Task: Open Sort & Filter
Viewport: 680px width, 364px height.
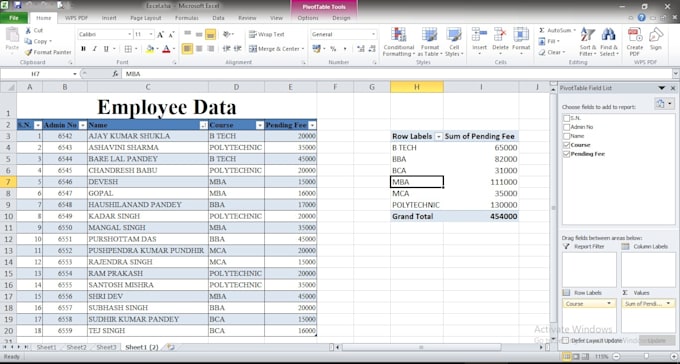Action: point(588,42)
